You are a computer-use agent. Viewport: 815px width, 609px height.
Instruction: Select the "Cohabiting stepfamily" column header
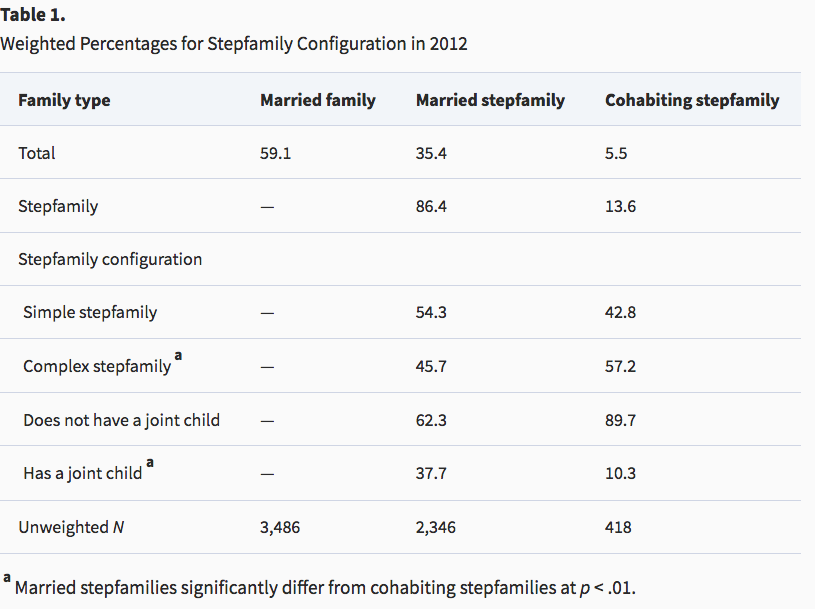692,100
